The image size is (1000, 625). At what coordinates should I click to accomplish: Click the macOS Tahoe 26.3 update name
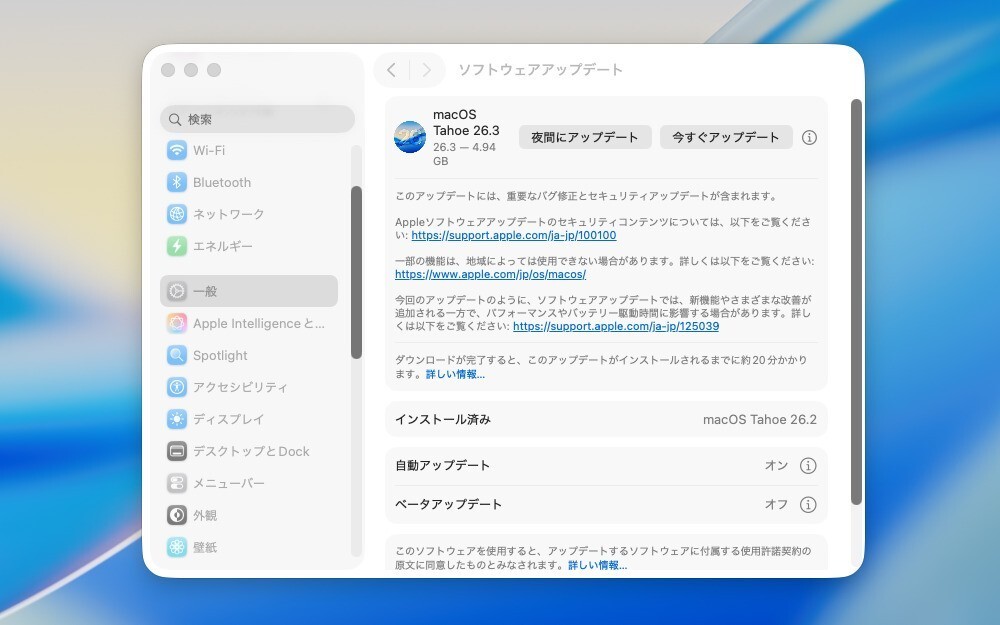pyautogui.click(x=466, y=122)
